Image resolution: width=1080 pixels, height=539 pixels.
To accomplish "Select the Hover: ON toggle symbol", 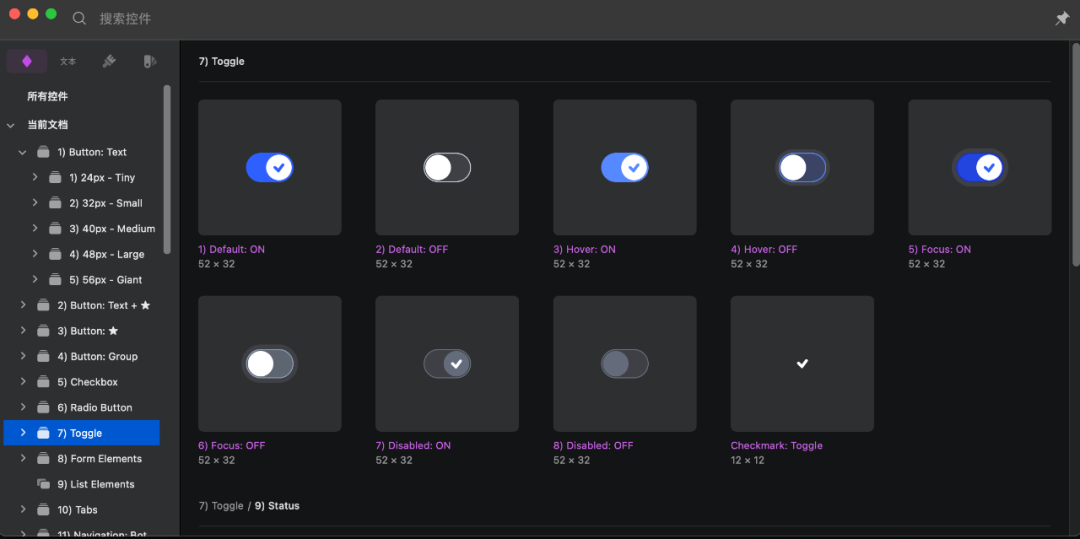I will 625,167.
